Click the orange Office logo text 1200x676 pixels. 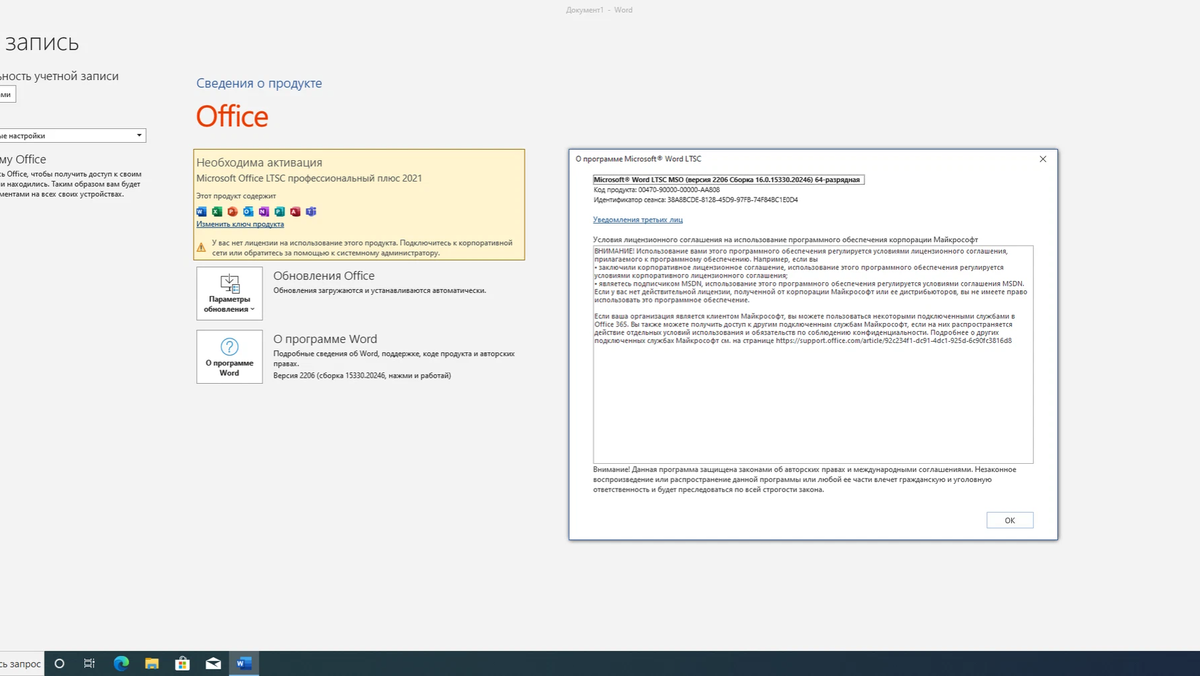click(232, 116)
